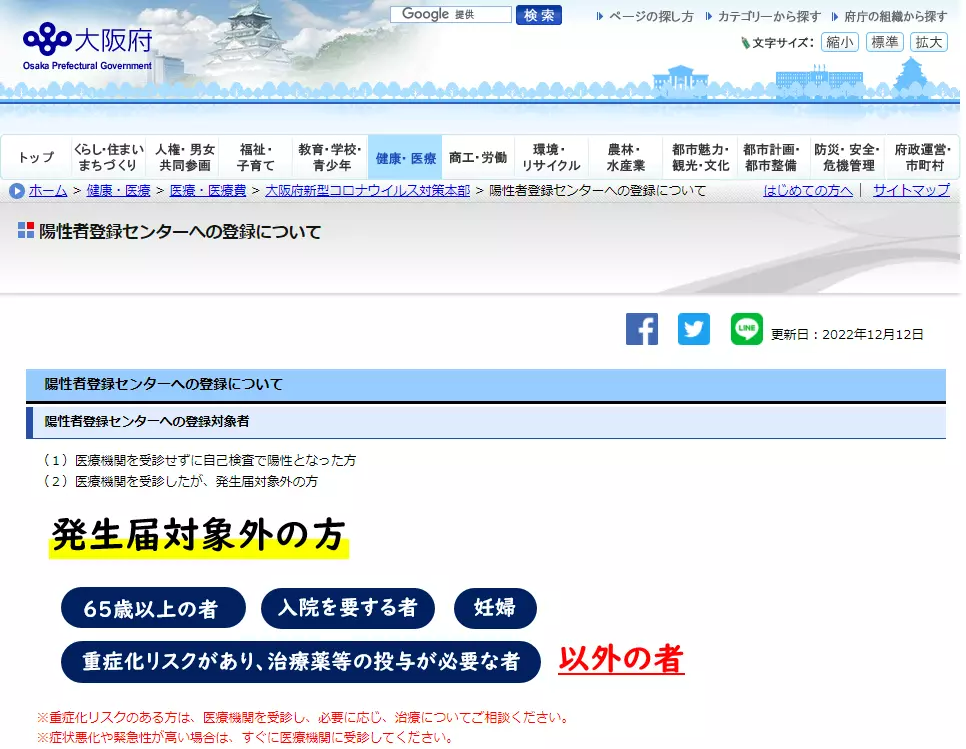This screenshot has height=749, width=966.
Task: Go to 大阪府新型コロナウイルス対策本部 breadcrumb
Action: tap(367, 191)
